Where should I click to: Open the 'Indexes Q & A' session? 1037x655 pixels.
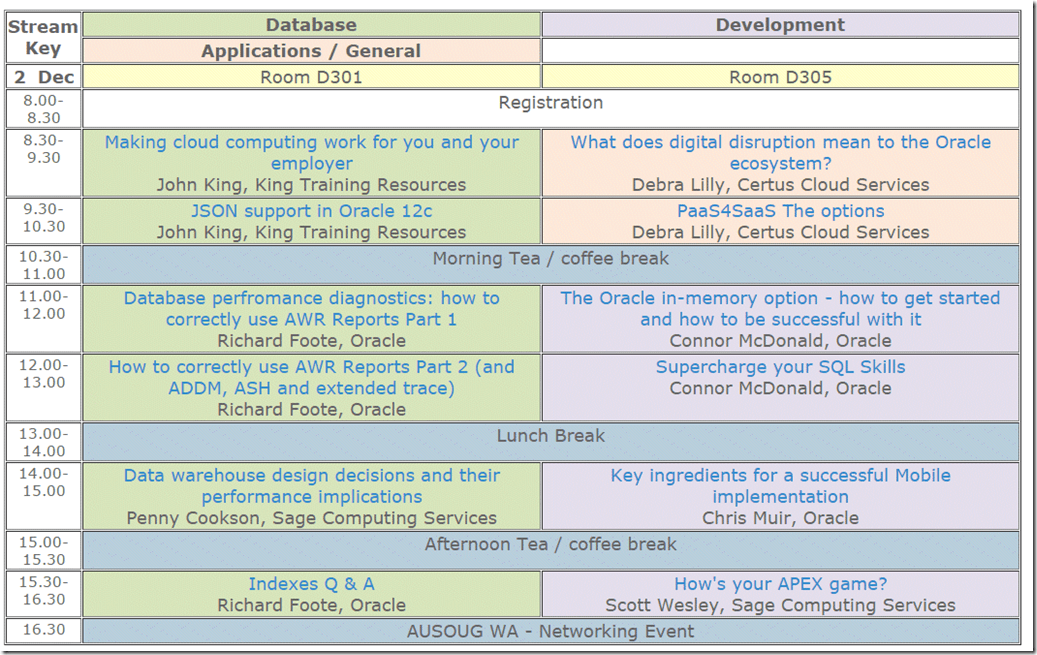pos(312,584)
